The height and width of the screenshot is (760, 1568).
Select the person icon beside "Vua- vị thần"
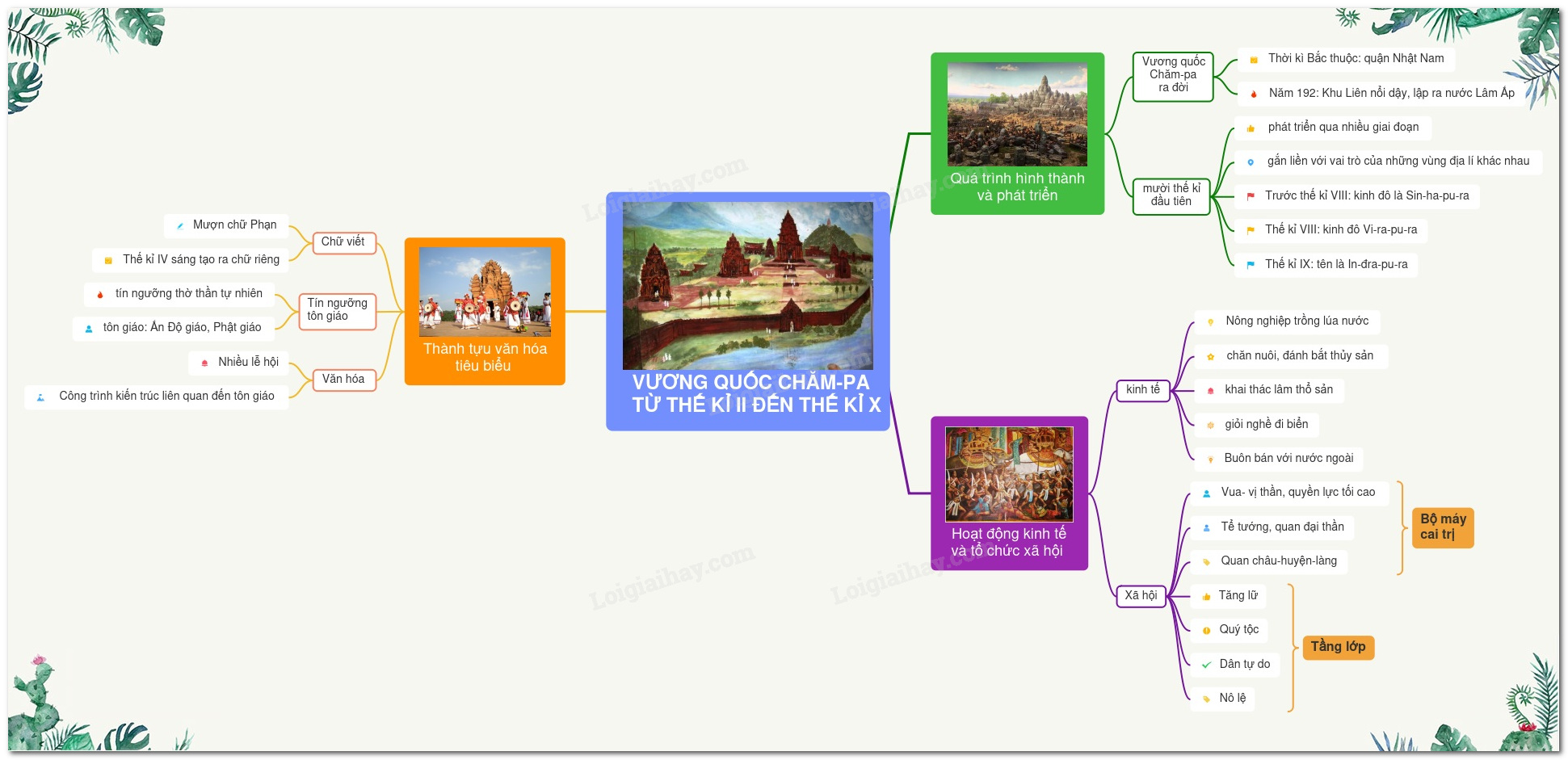(x=1206, y=493)
